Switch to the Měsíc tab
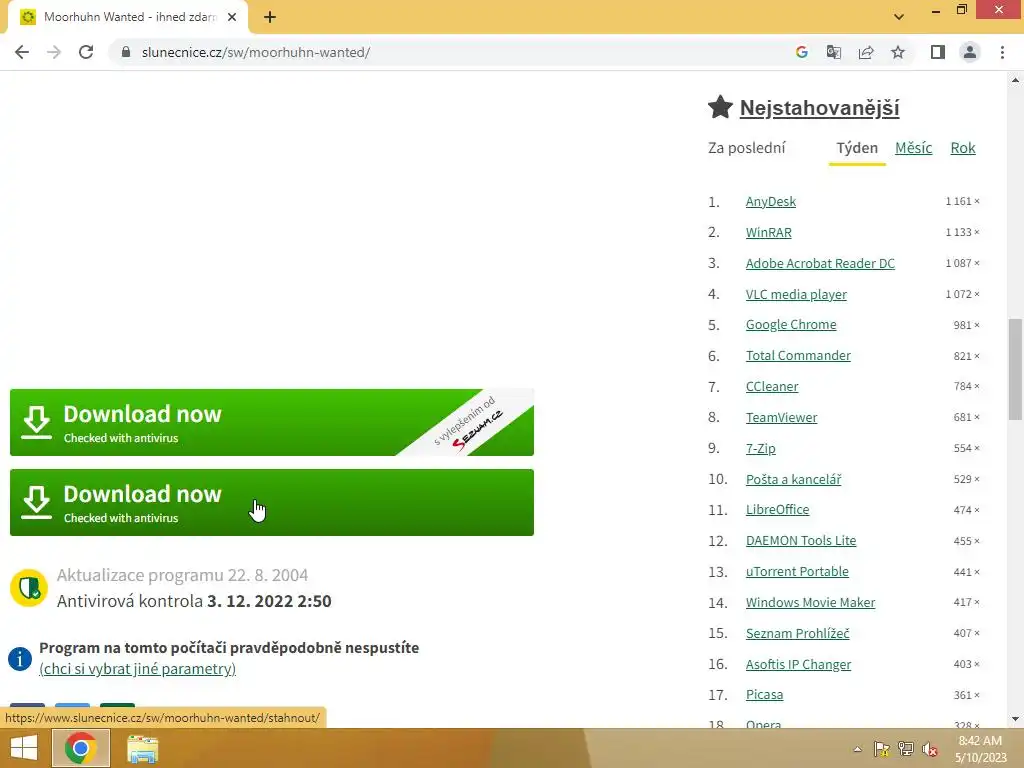The height and width of the screenshot is (768, 1024). (x=913, y=148)
